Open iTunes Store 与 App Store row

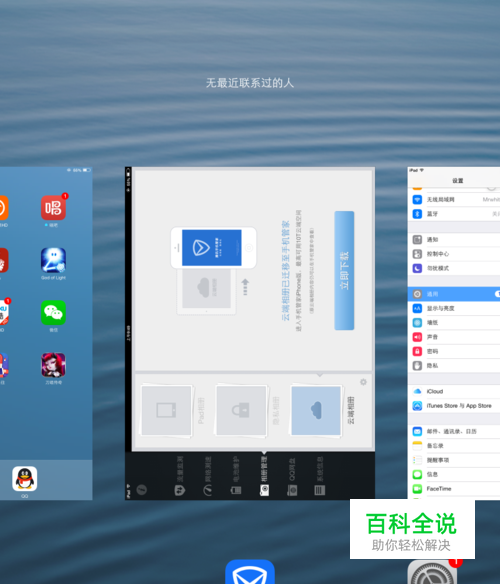click(x=454, y=406)
